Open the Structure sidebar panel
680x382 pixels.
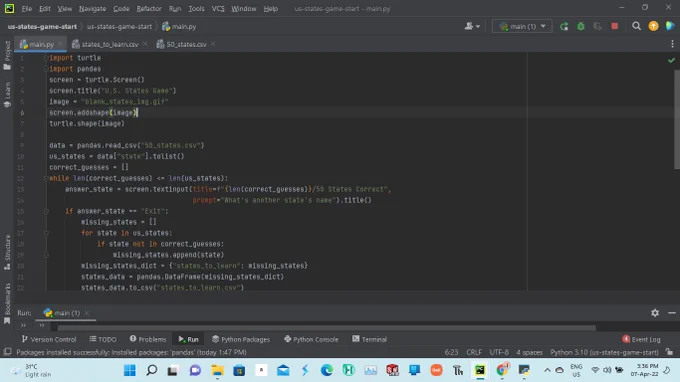point(7,252)
